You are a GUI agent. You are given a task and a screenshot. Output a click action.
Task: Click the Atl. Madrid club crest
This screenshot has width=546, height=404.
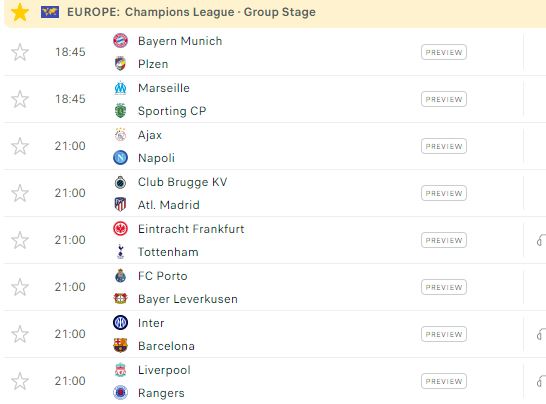click(x=120, y=205)
